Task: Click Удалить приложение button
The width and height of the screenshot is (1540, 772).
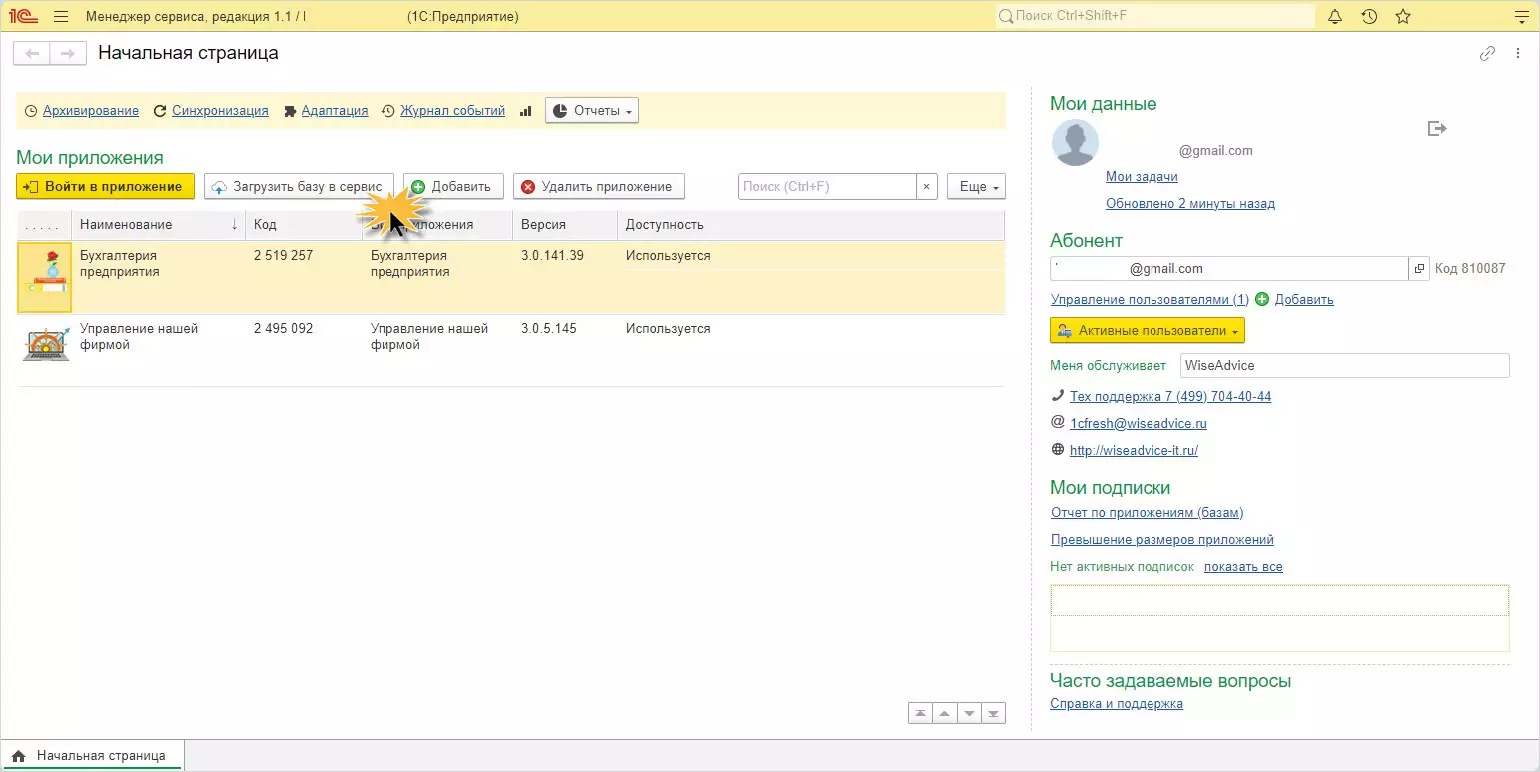Action: pos(599,187)
